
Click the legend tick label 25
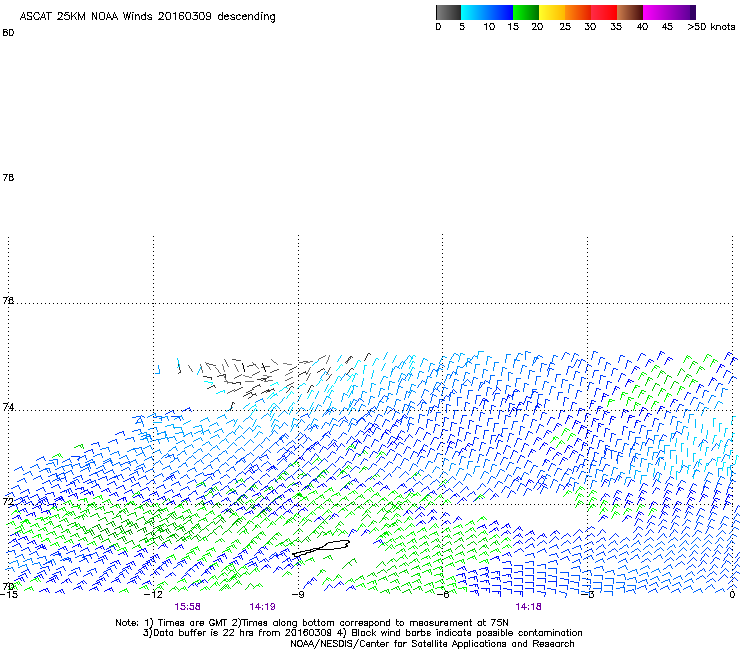coord(565,27)
